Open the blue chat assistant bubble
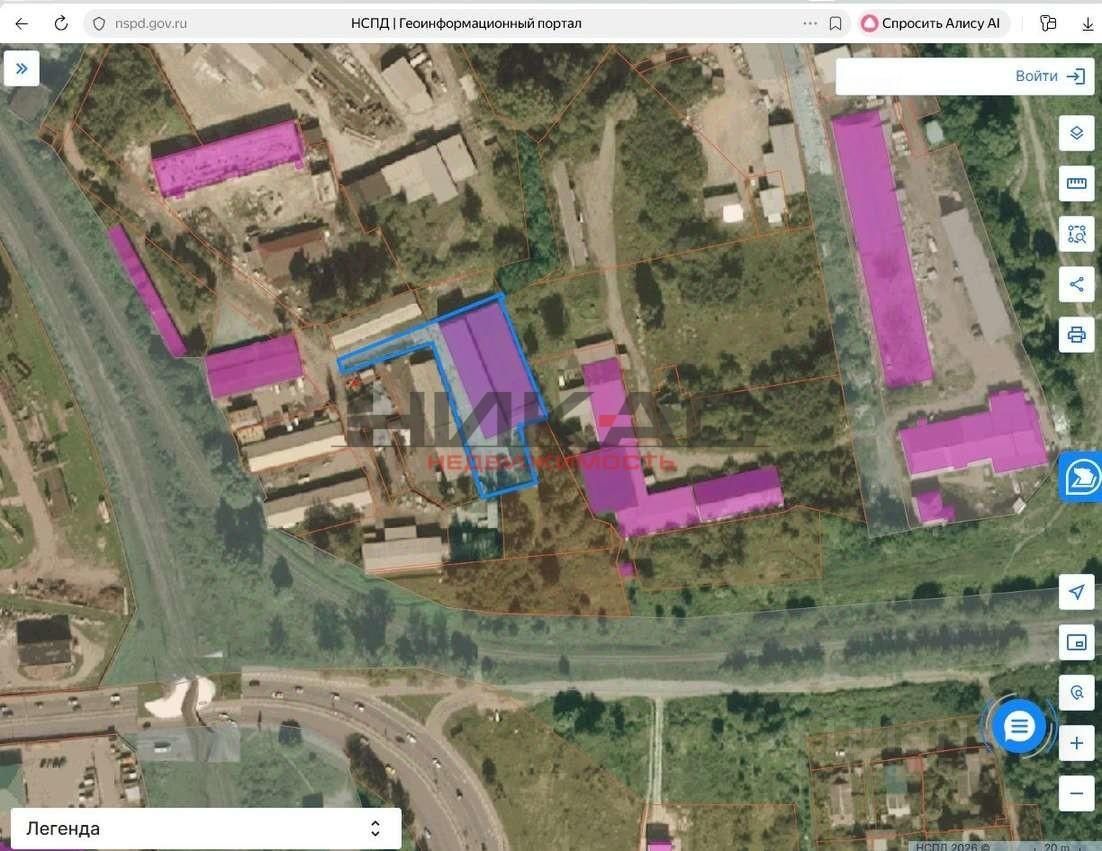Image resolution: width=1102 pixels, height=851 pixels. tap(1018, 726)
